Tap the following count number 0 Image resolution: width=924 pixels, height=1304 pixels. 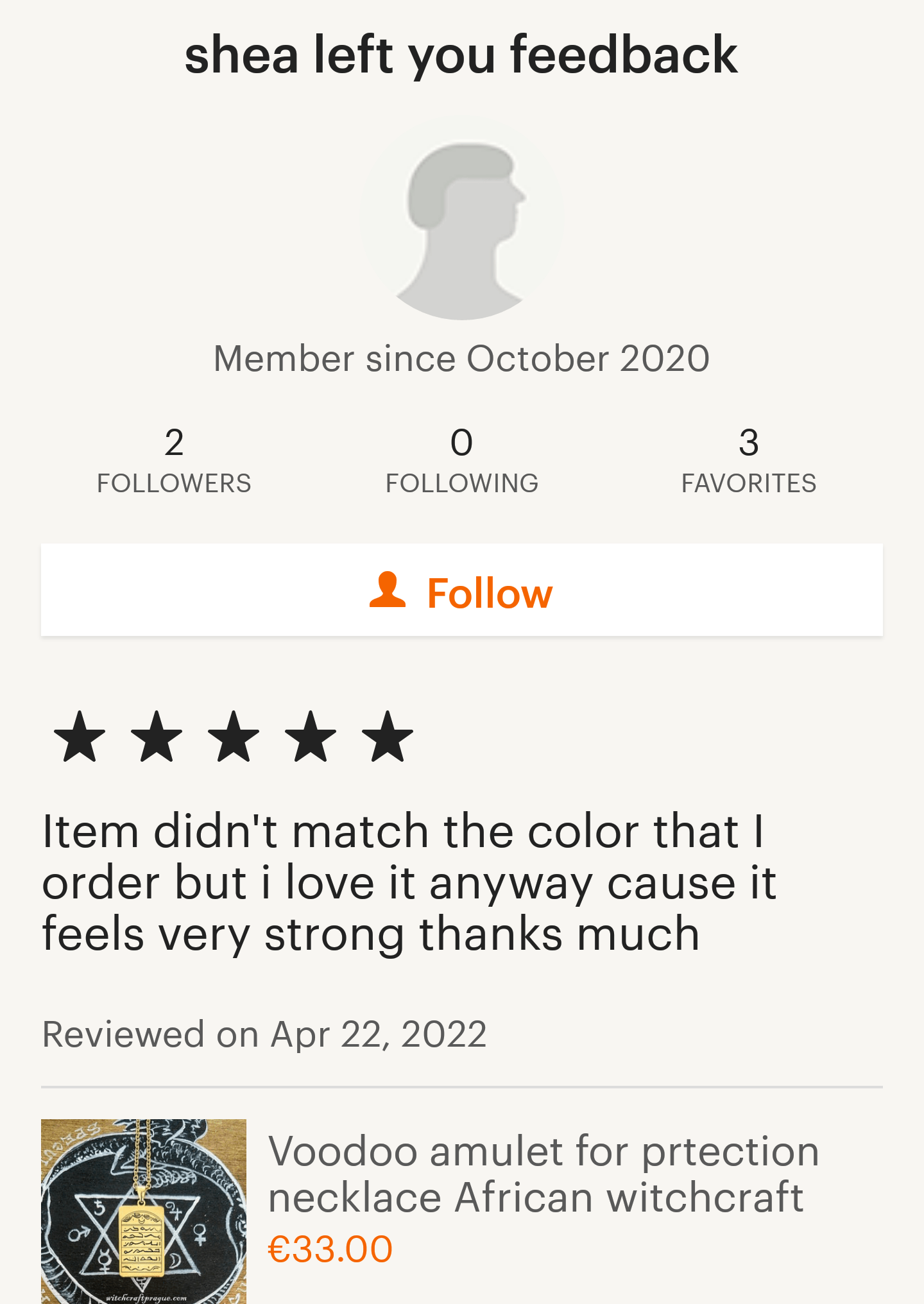click(462, 442)
